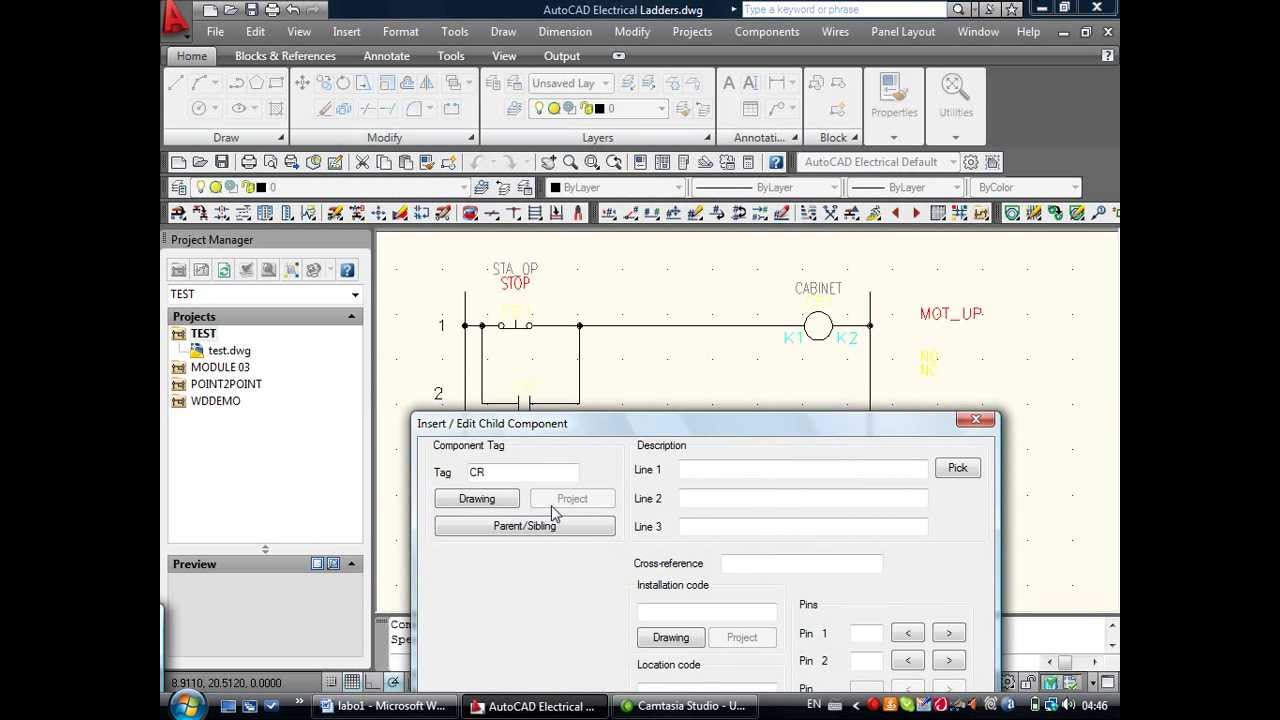Screen dimensions: 1280x720
Task: Click the Insert Component icon in electrical toolbar
Action: [178, 213]
